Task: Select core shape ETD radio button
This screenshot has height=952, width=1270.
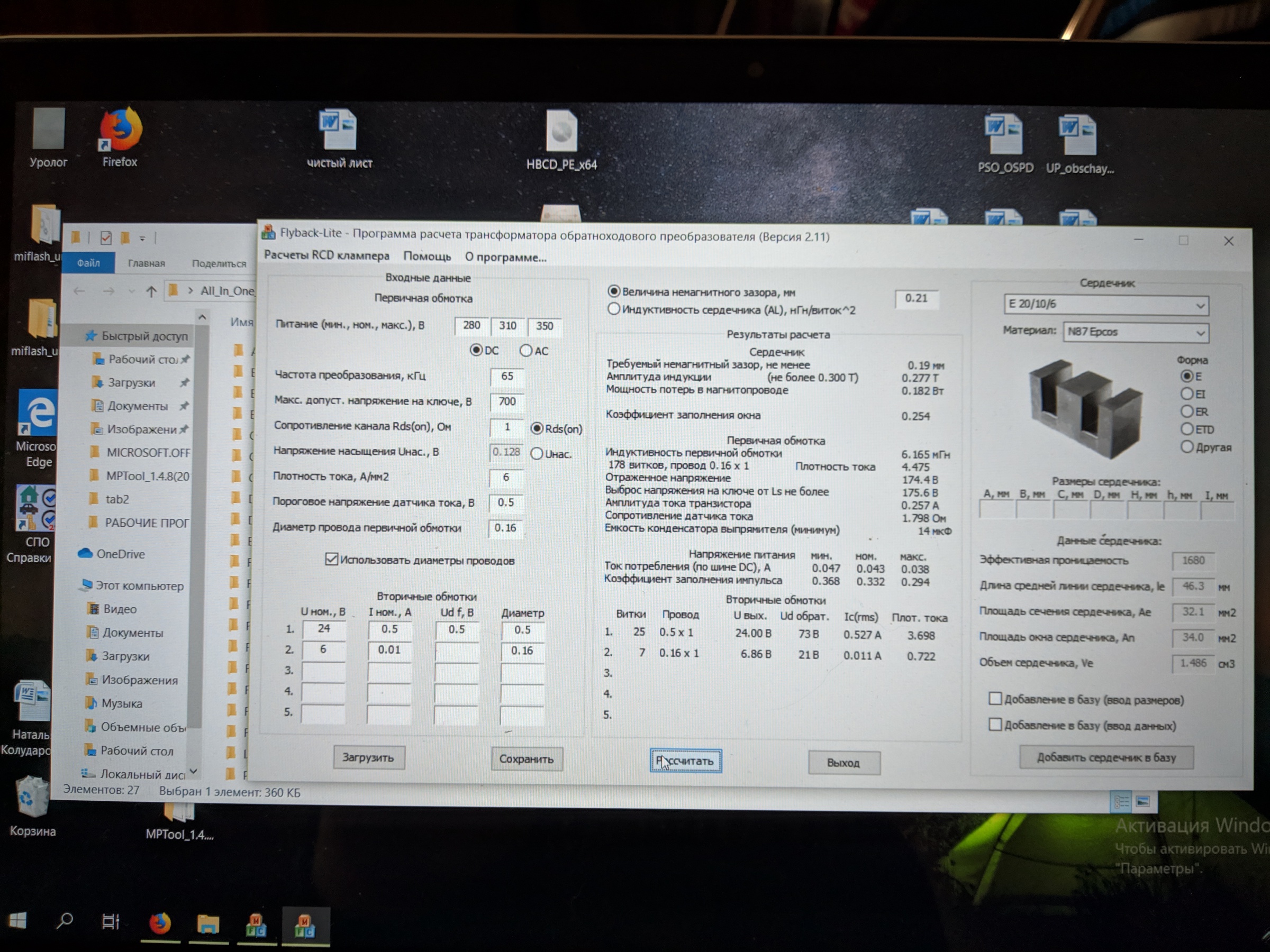Action: point(1187,429)
